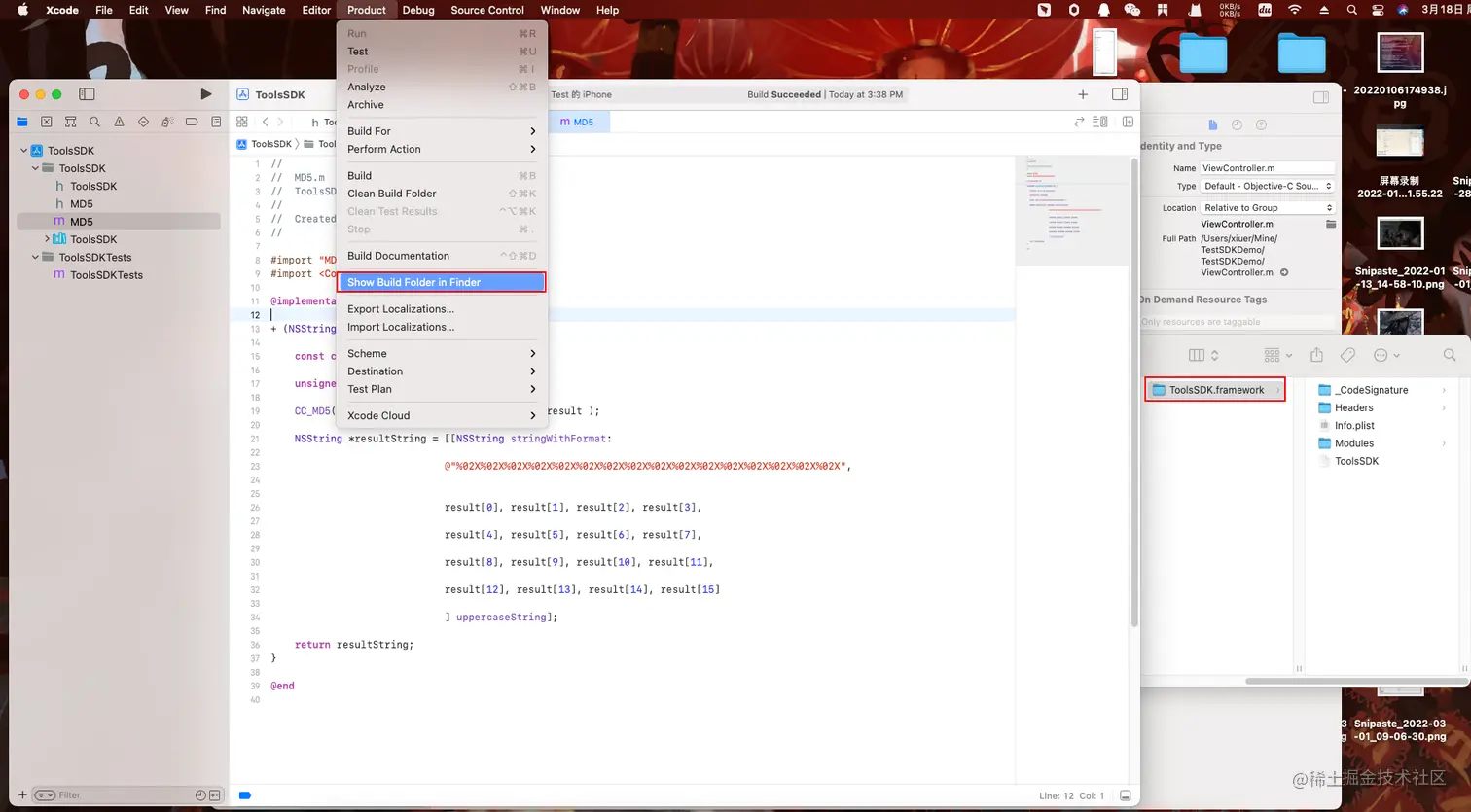Choose Import Localizations menu item
1471x812 pixels.
pyautogui.click(x=442, y=327)
